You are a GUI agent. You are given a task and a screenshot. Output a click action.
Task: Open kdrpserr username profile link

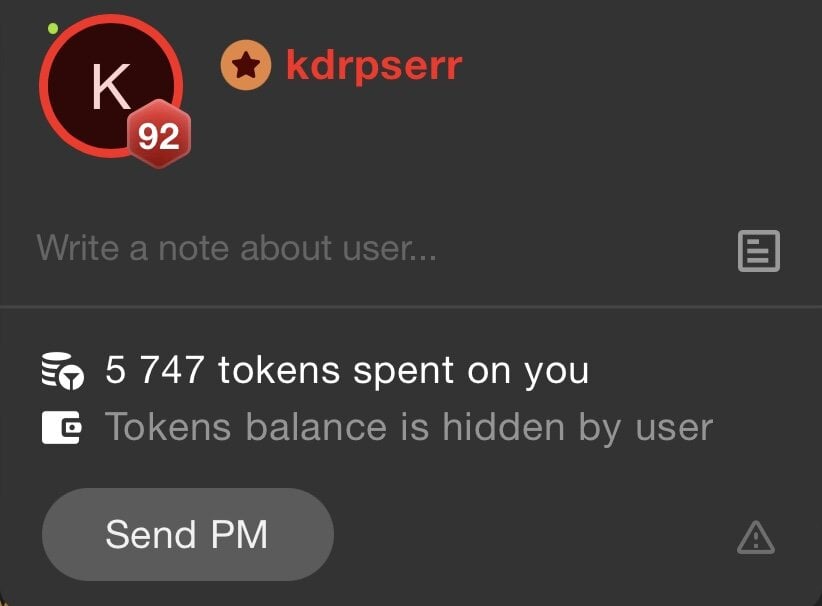point(374,66)
